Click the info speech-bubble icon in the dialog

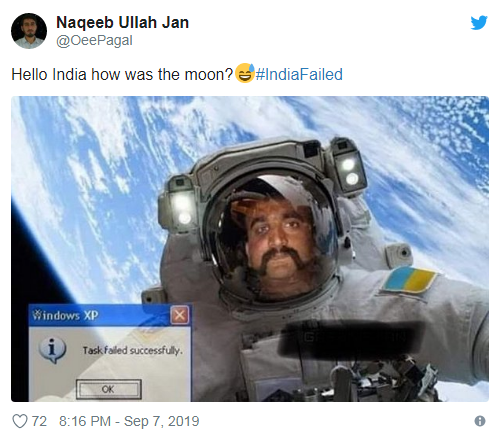tap(52, 350)
